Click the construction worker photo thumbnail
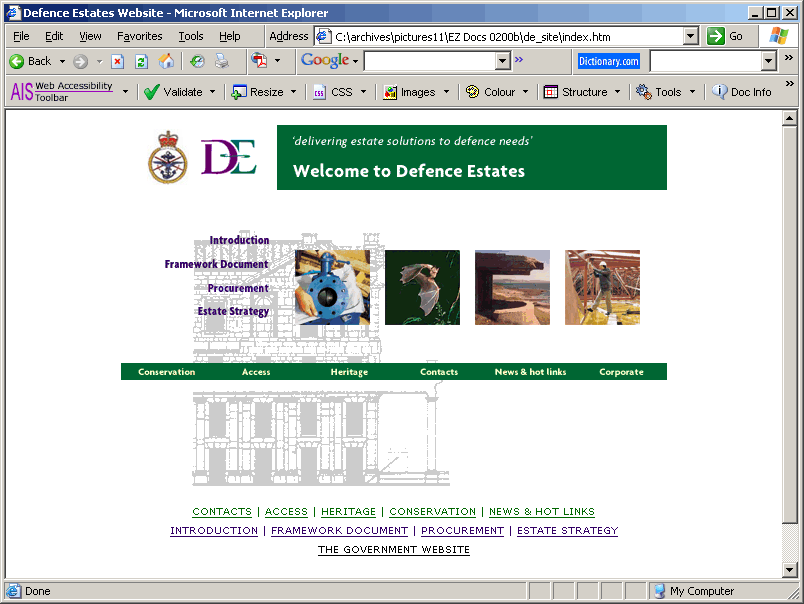The height and width of the screenshot is (604, 804). coord(602,287)
